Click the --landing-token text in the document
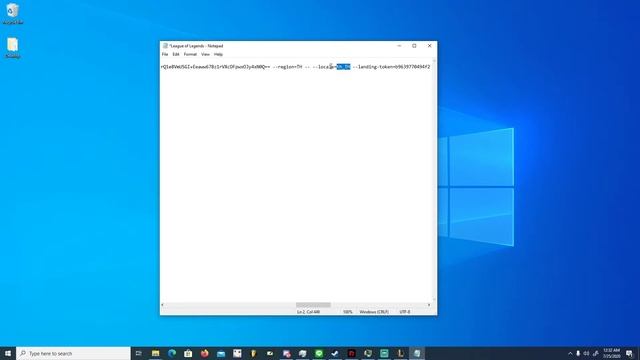This screenshot has height=360, width=640. pyautogui.click(x=372, y=67)
